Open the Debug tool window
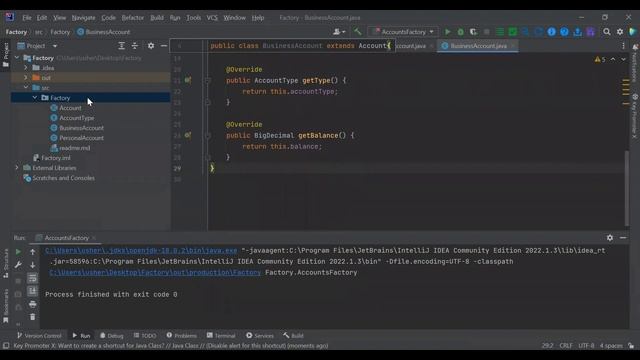Image resolution: width=640 pixels, height=360 pixels. point(111,336)
